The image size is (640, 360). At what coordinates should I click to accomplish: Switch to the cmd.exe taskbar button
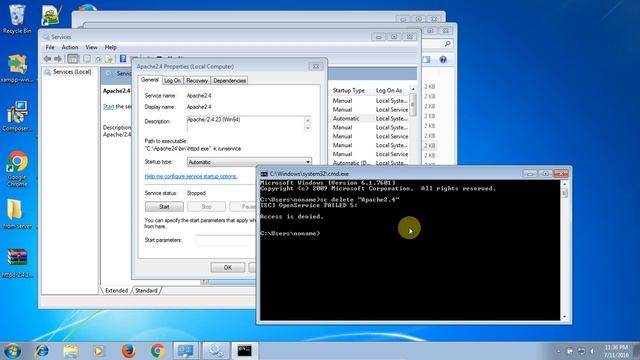point(245,351)
